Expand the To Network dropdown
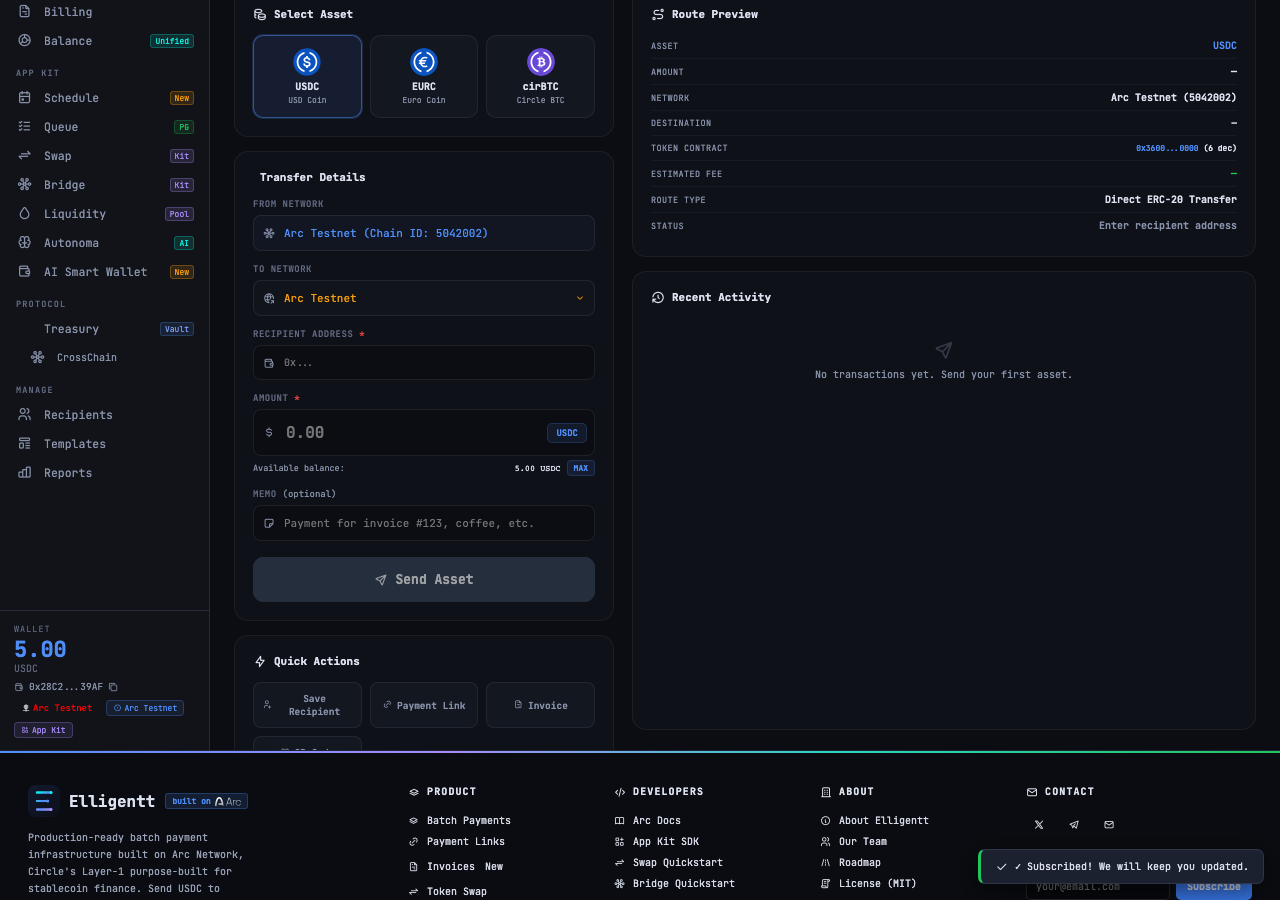Screen dimensions: 1280x900 pos(424,298)
